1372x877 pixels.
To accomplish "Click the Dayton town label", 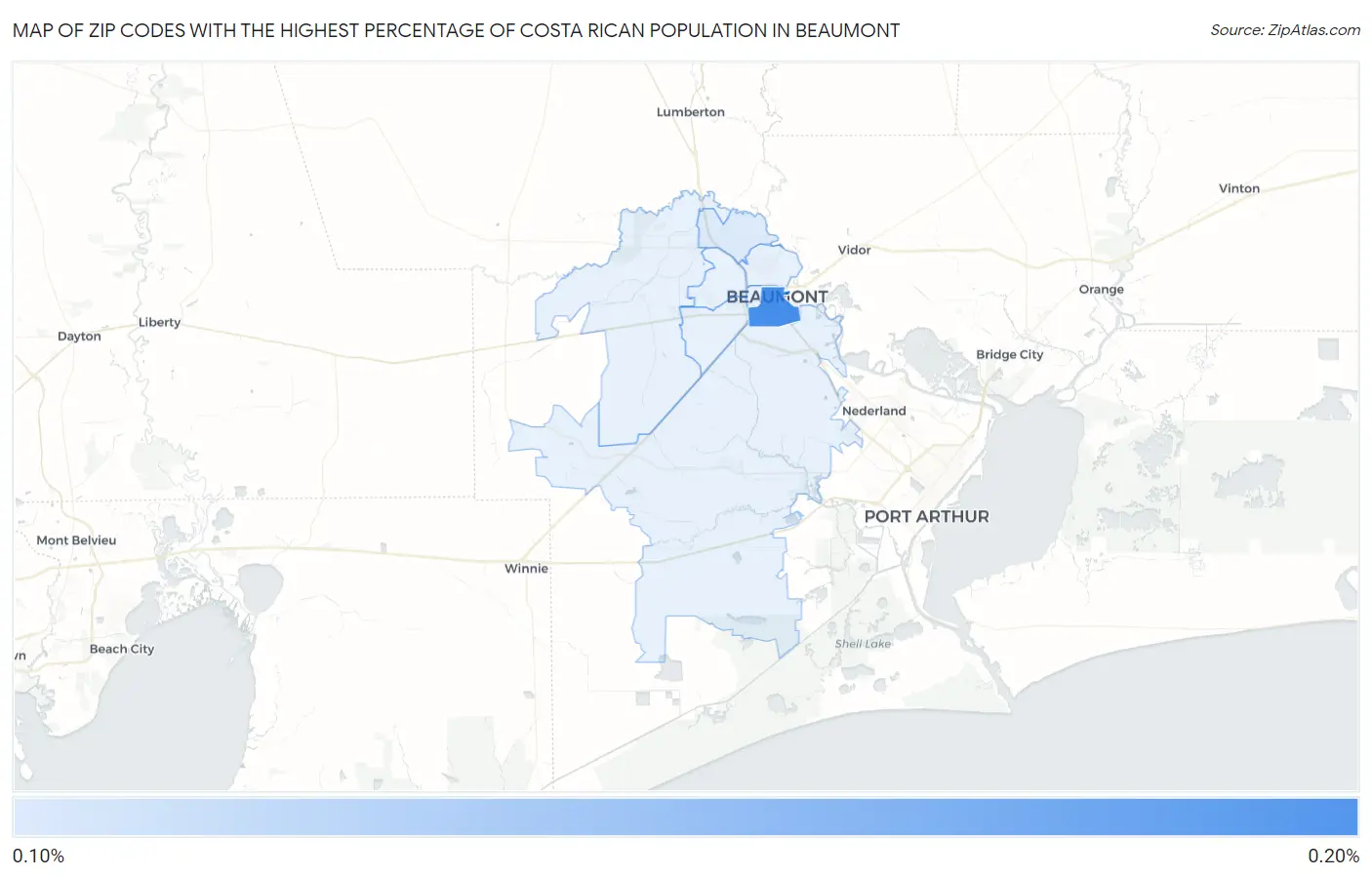I will [79, 336].
